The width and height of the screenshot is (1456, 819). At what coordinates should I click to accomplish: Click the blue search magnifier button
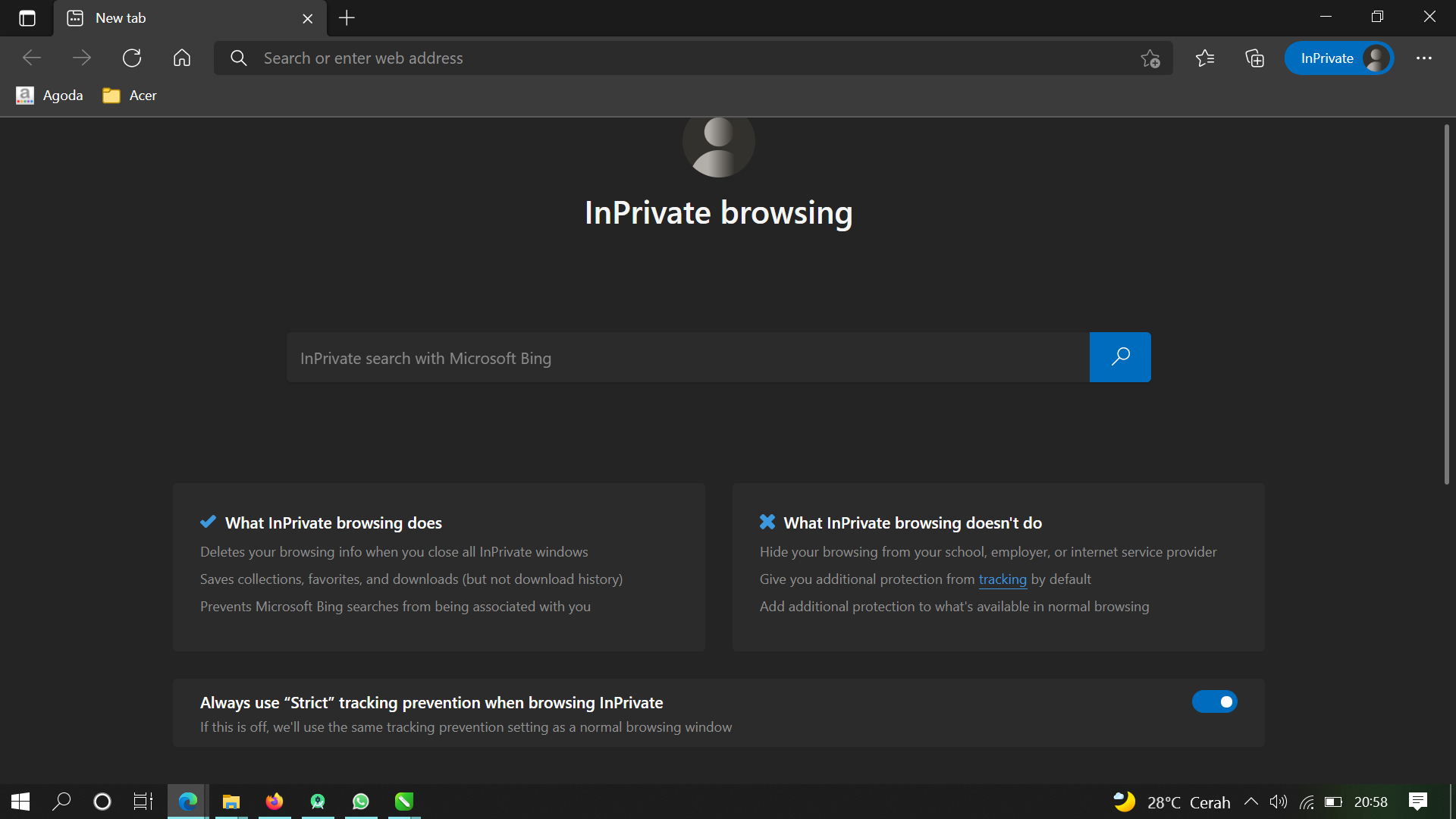(x=1120, y=357)
